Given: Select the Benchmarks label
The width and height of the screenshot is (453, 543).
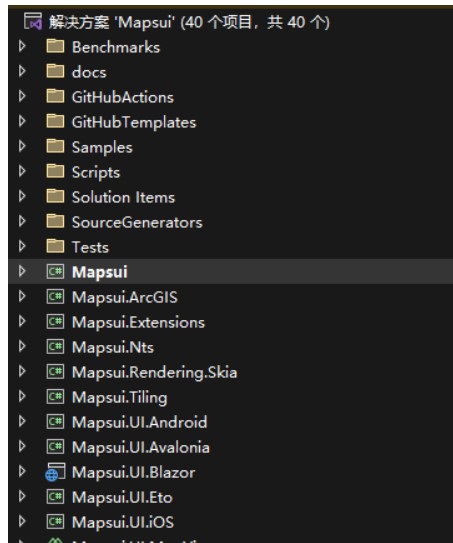Looking at the screenshot, I should click(116, 47).
